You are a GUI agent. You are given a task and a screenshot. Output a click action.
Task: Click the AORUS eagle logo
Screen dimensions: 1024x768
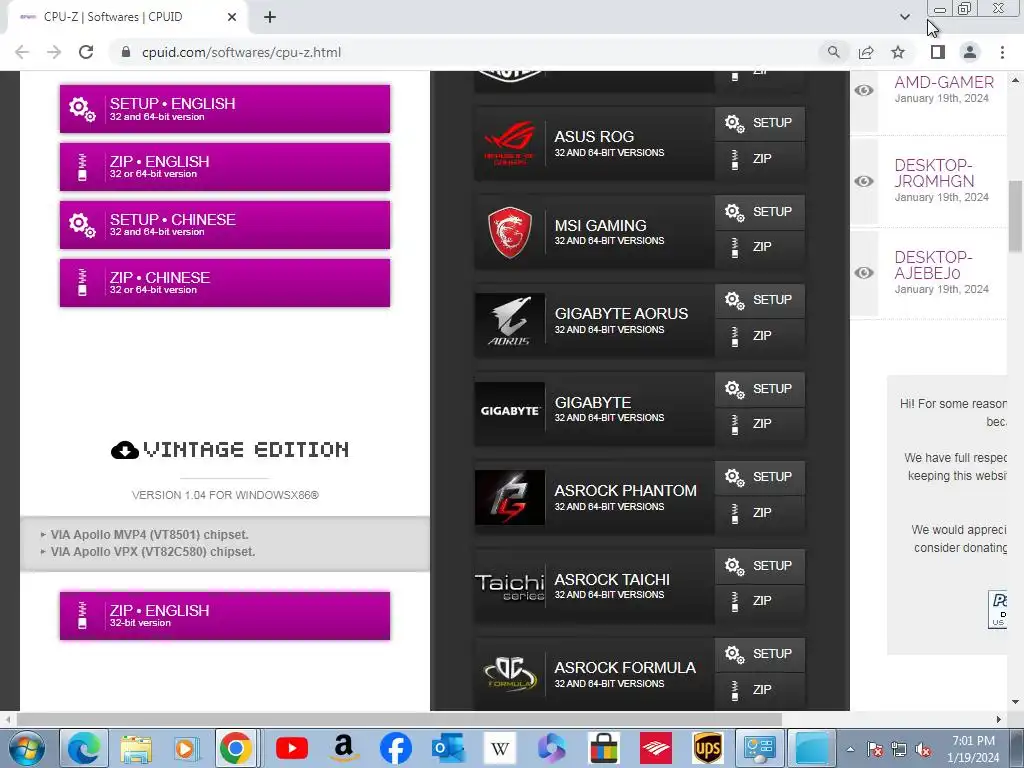(509, 321)
